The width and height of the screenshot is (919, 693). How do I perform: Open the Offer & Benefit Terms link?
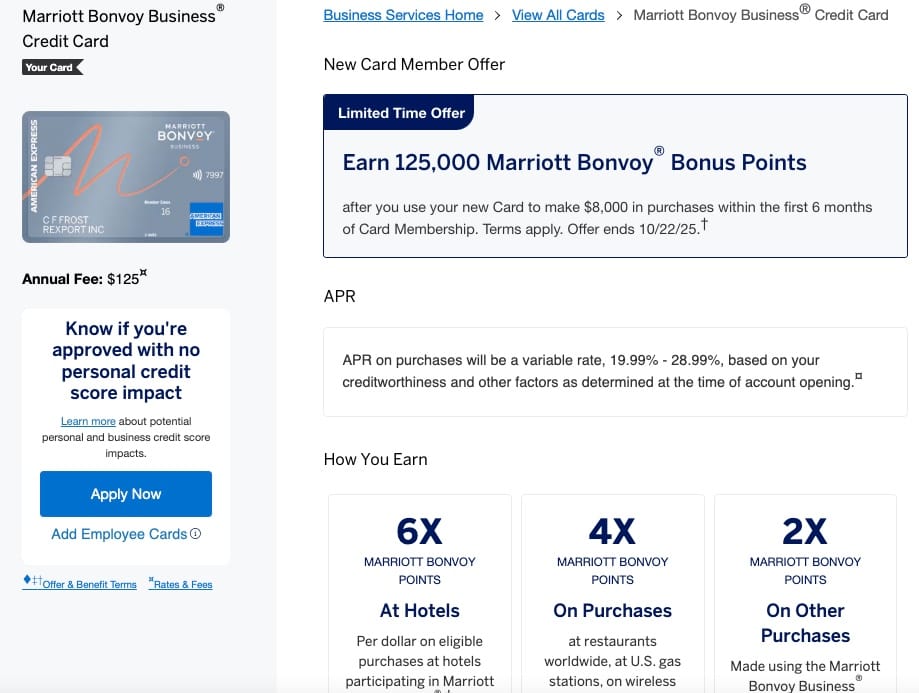[x=80, y=583]
